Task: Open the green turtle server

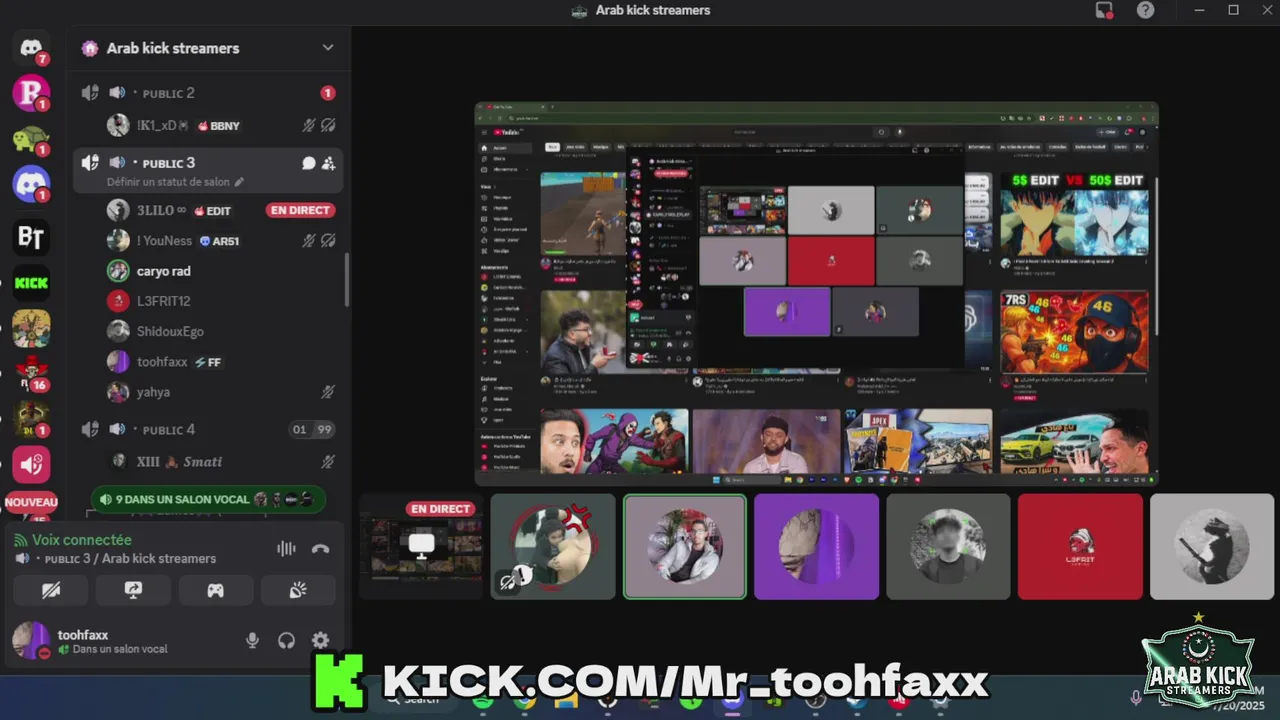Action: point(31,139)
